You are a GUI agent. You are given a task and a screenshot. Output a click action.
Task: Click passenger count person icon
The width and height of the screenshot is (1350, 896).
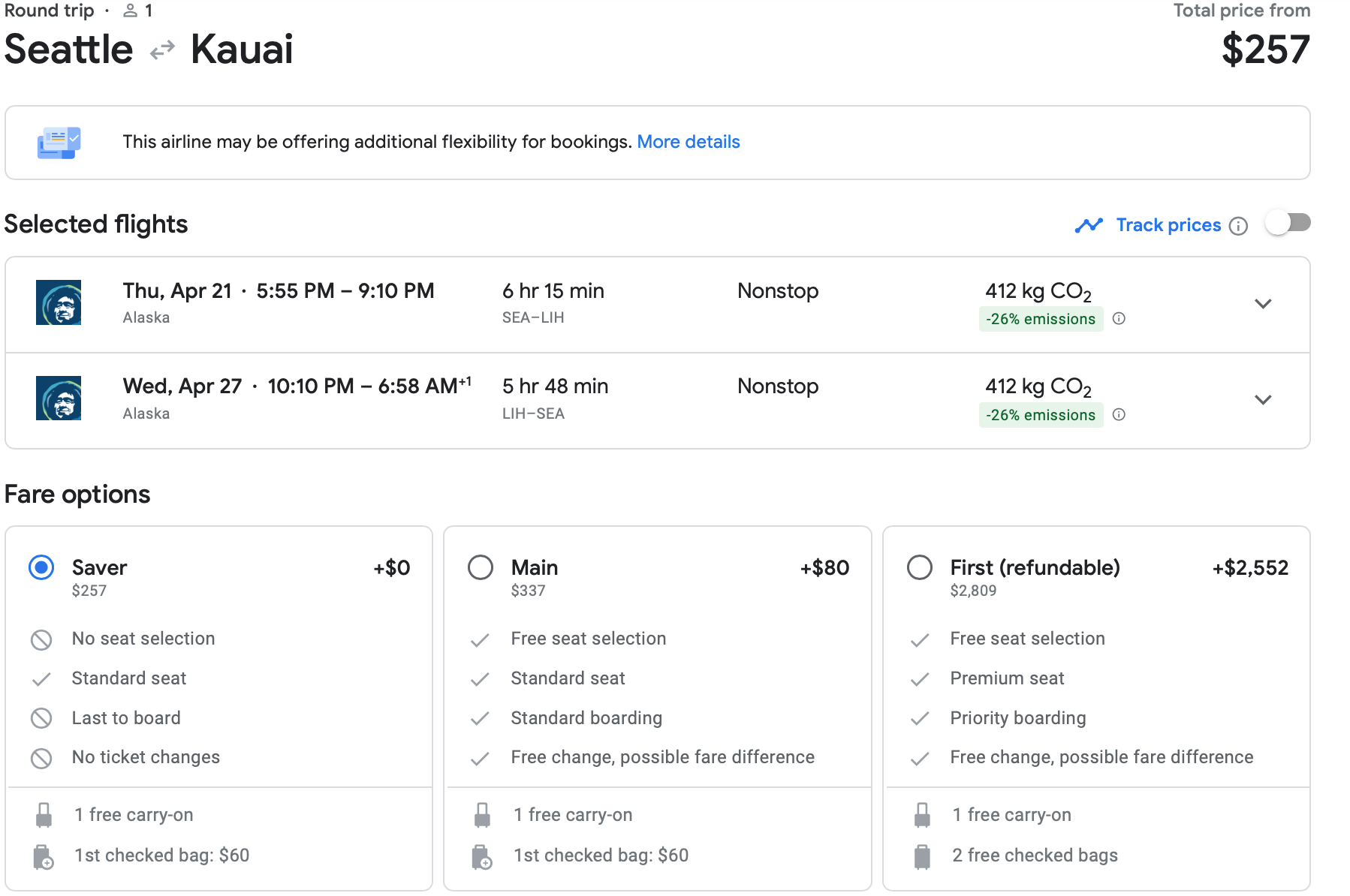pos(131,11)
